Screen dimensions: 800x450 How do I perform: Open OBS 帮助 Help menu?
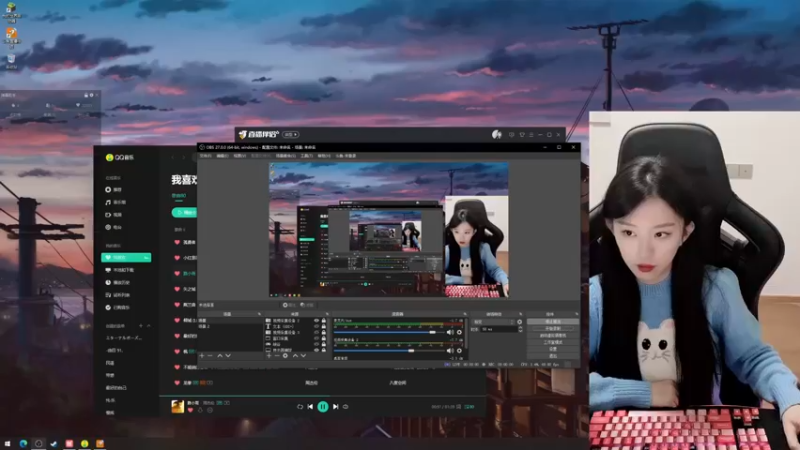click(x=324, y=156)
